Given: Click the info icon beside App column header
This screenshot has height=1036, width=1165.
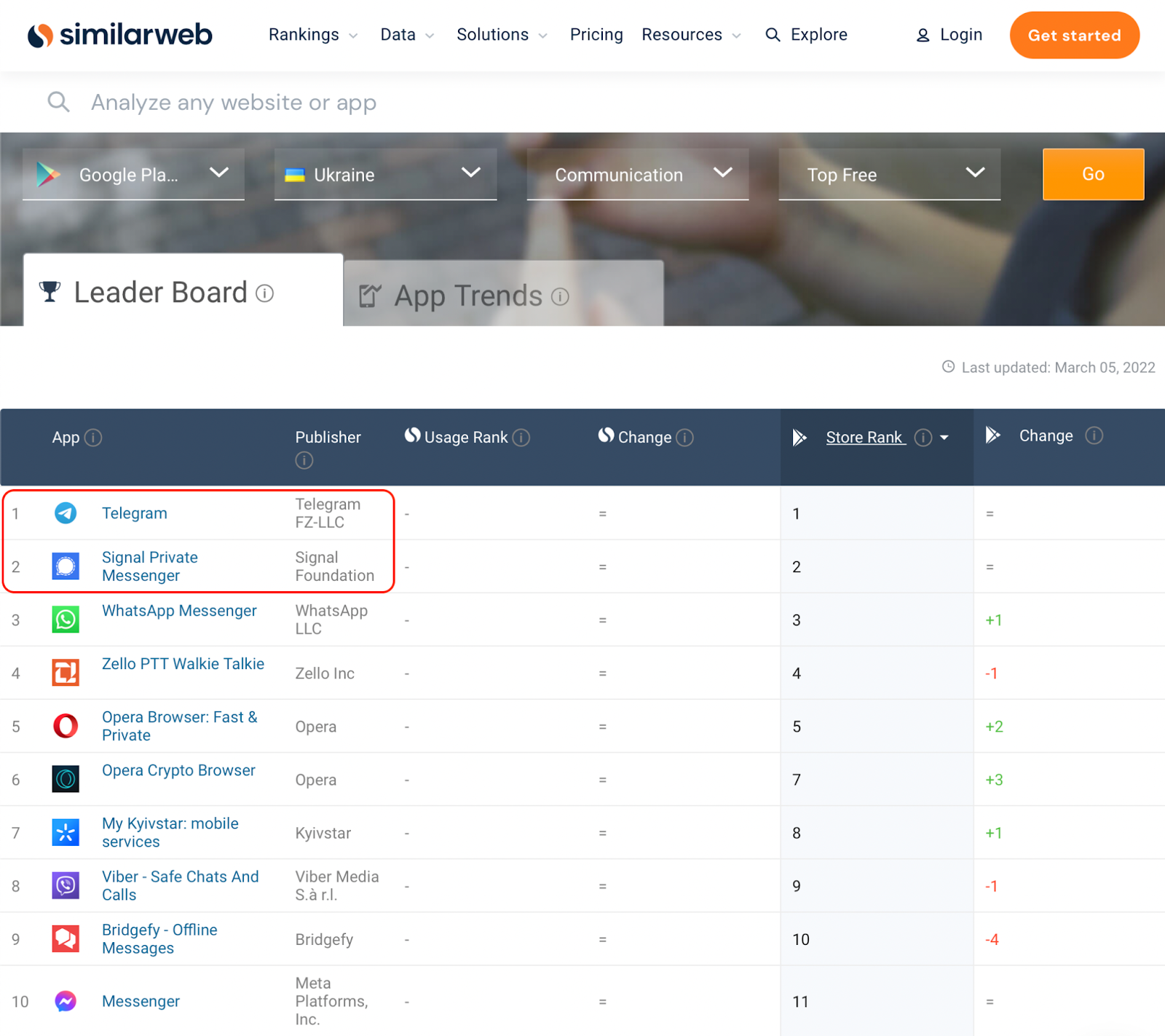Looking at the screenshot, I should (x=93, y=438).
